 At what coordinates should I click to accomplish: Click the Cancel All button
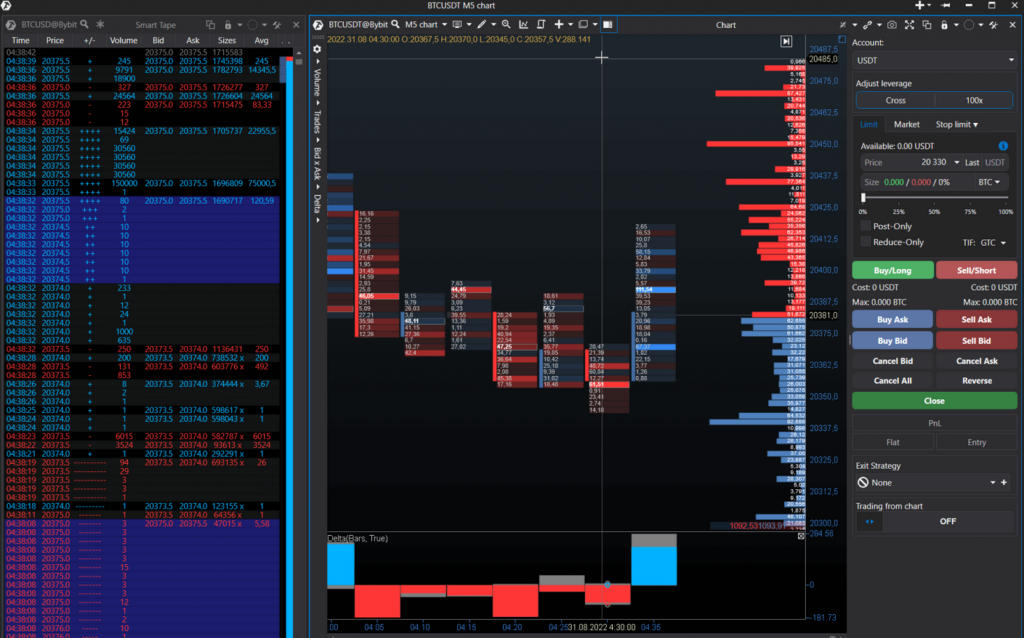[x=891, y=380]
